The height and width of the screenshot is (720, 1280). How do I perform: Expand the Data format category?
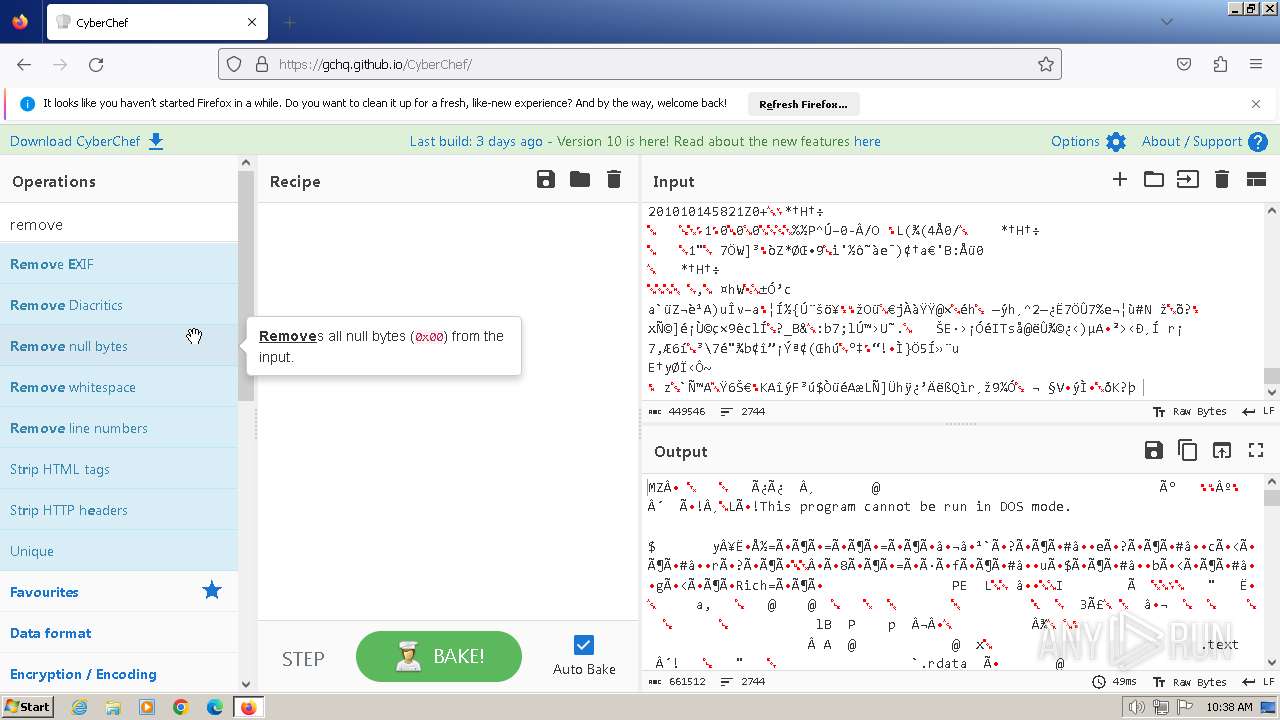tap(119, 633)
